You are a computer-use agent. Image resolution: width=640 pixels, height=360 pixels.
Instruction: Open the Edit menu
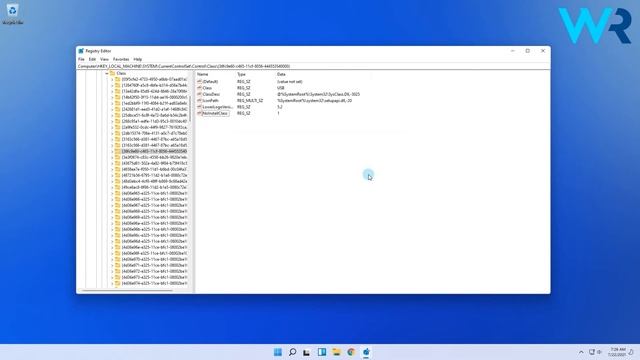click(x=92, y=59)
